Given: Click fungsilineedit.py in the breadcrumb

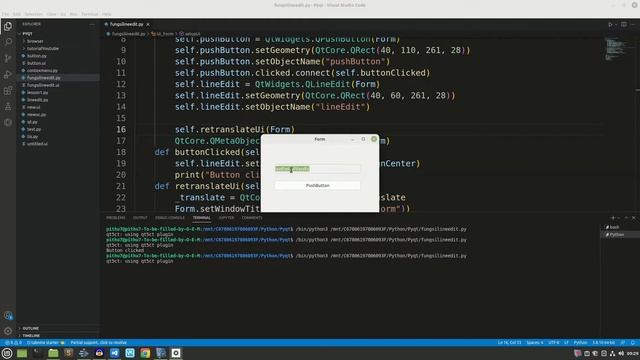Looking at the screenshot, I should click(x=128, y=34).
